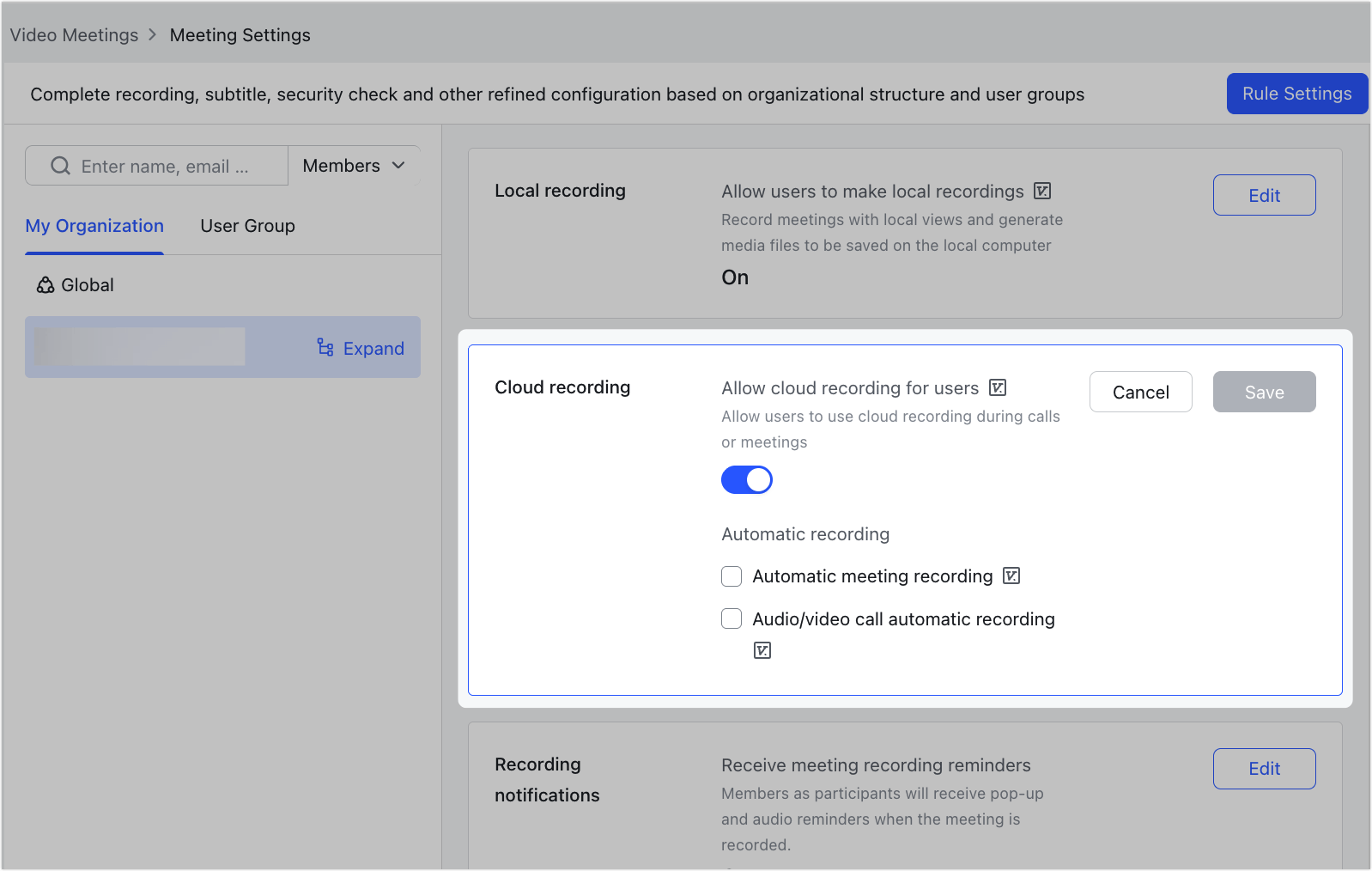Image resolution: width=1372 pixels, height=871 pixels.
Task: Save the Cloud recording settings
Action: [1265, 392]
